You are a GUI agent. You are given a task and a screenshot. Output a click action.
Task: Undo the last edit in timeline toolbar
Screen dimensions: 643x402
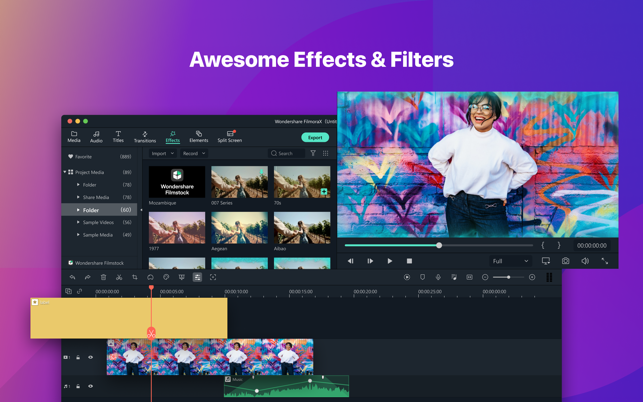click(72, 277)
